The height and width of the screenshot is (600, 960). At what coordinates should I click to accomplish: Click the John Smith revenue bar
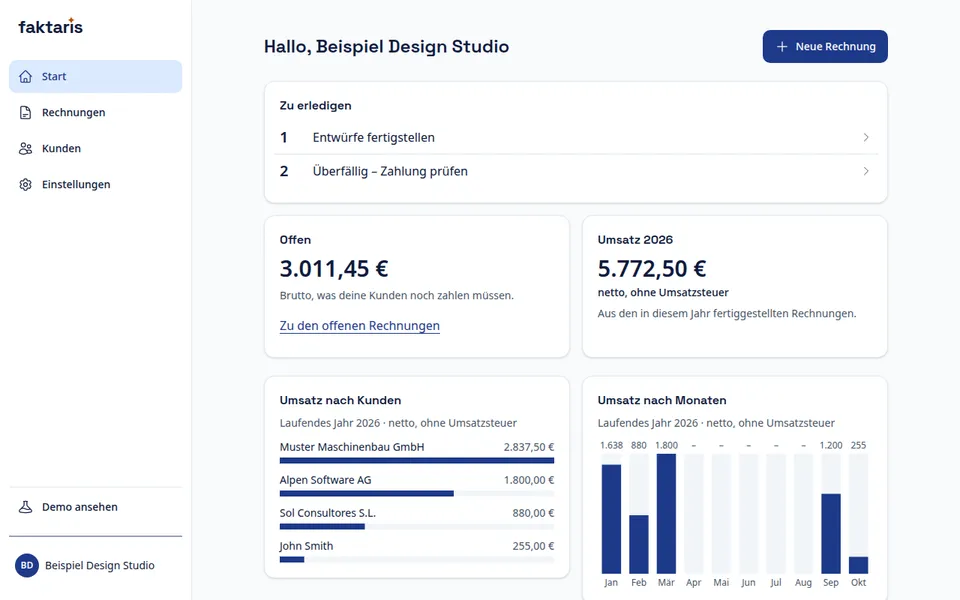coord(292,560)
